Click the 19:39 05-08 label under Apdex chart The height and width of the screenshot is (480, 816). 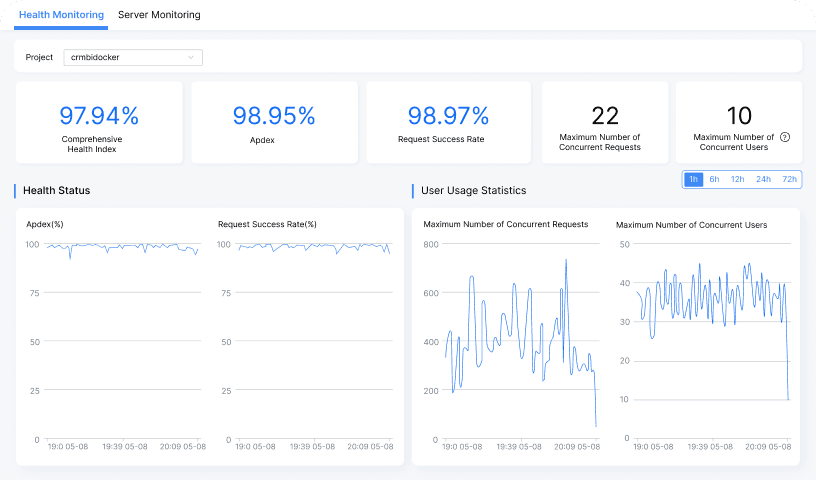(x=125, y=447)
